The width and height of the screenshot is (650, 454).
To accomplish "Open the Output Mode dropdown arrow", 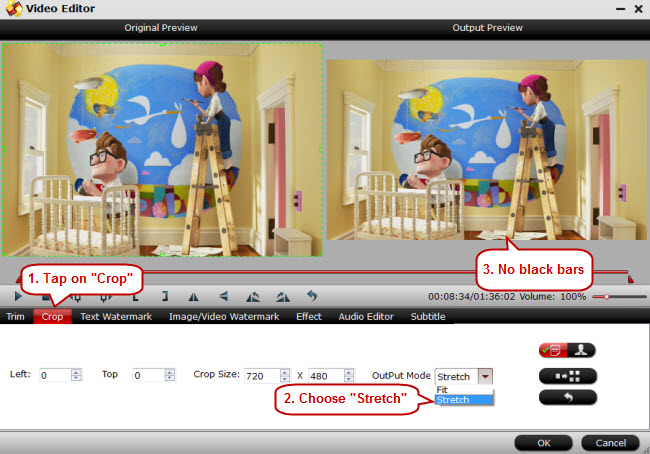I will tap(485, 376).
